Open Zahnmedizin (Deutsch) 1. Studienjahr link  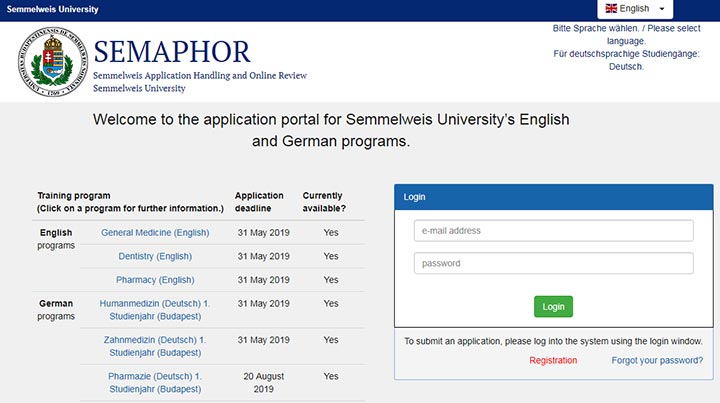[x=155, y=346]
